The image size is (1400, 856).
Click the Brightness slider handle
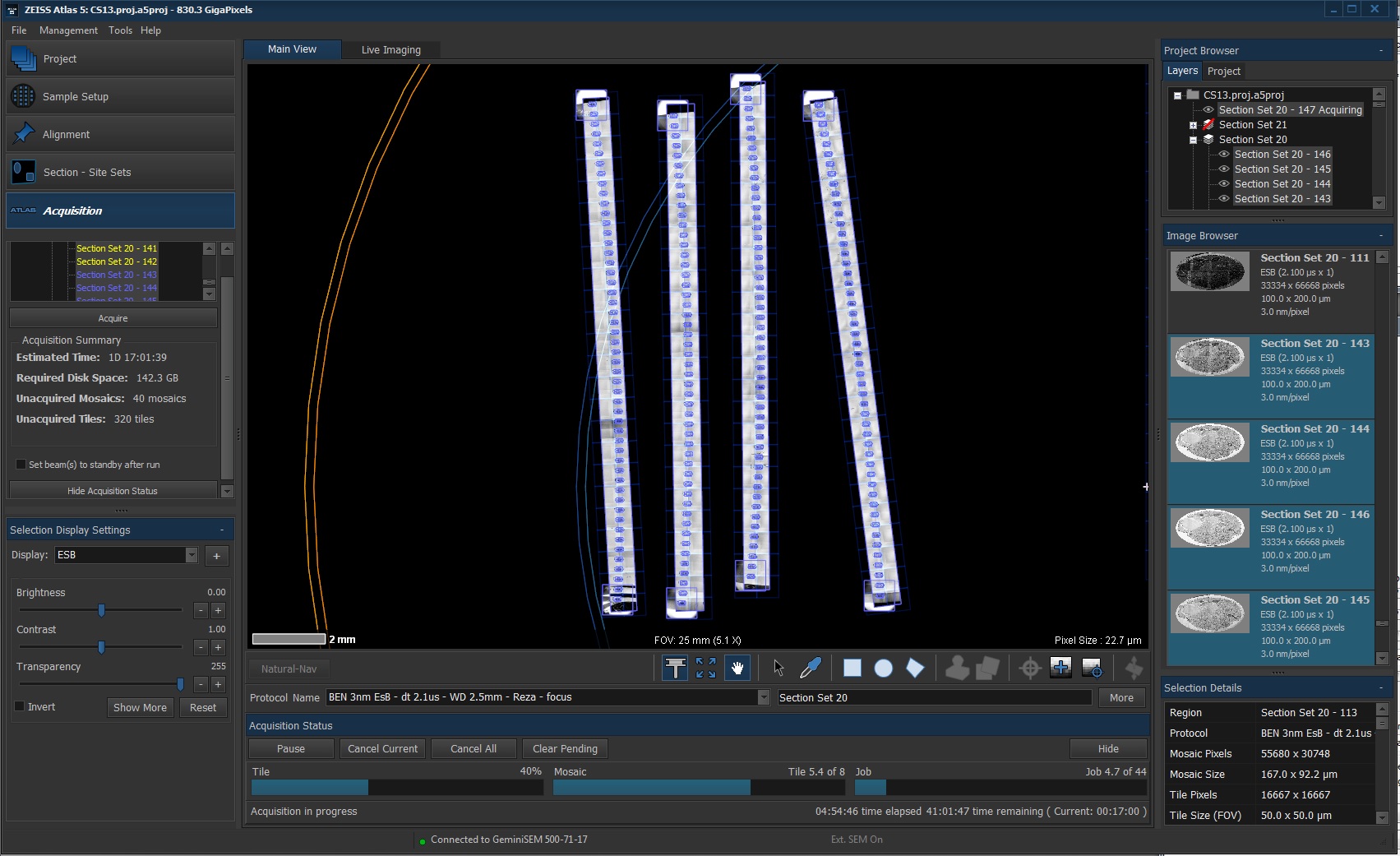click(x=102, y=610)
